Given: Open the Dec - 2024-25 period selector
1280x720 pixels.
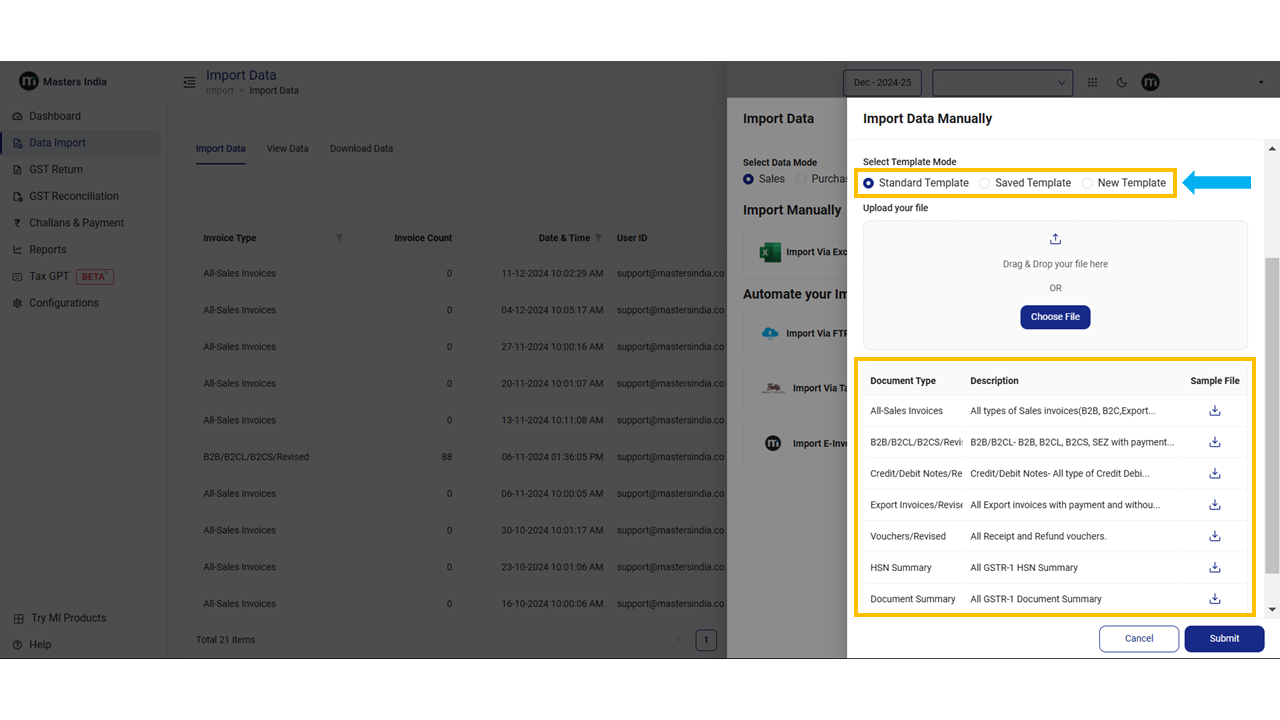Looking at the screenshot, I should pos(882,83).
